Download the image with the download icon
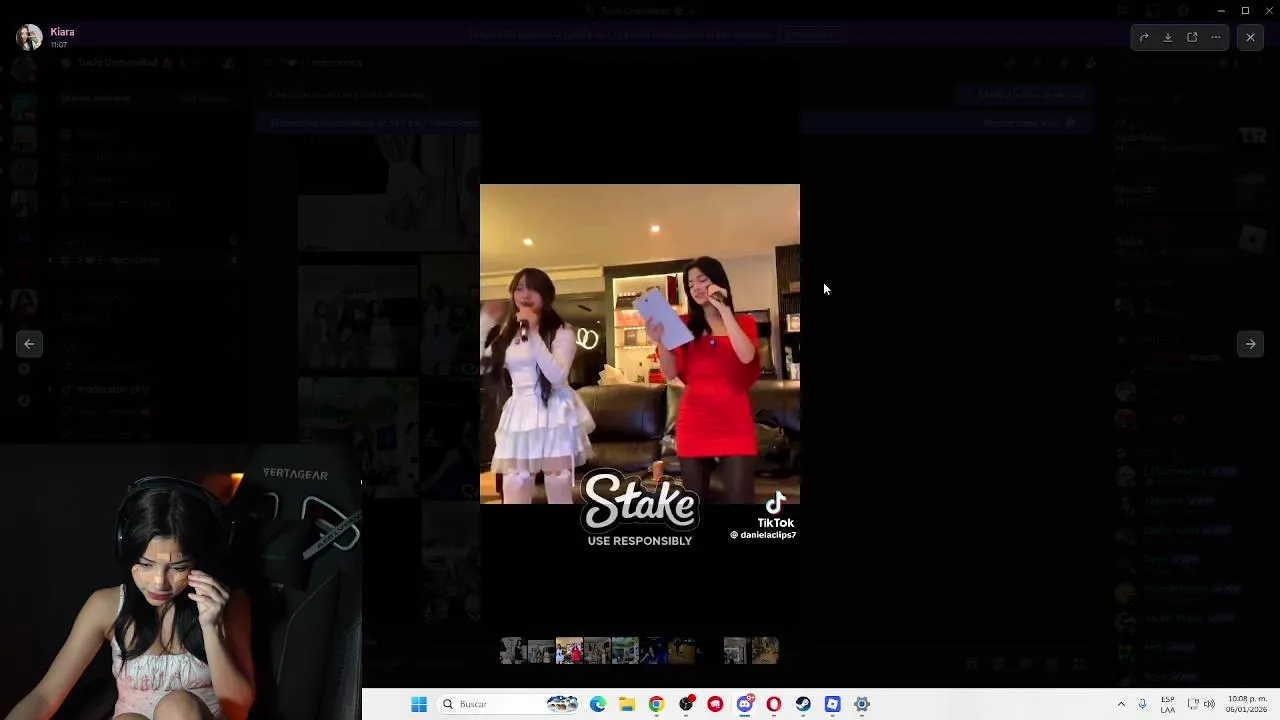Image resolution: width=1280 pixels, height=720 pixels. pos(1168,38)
